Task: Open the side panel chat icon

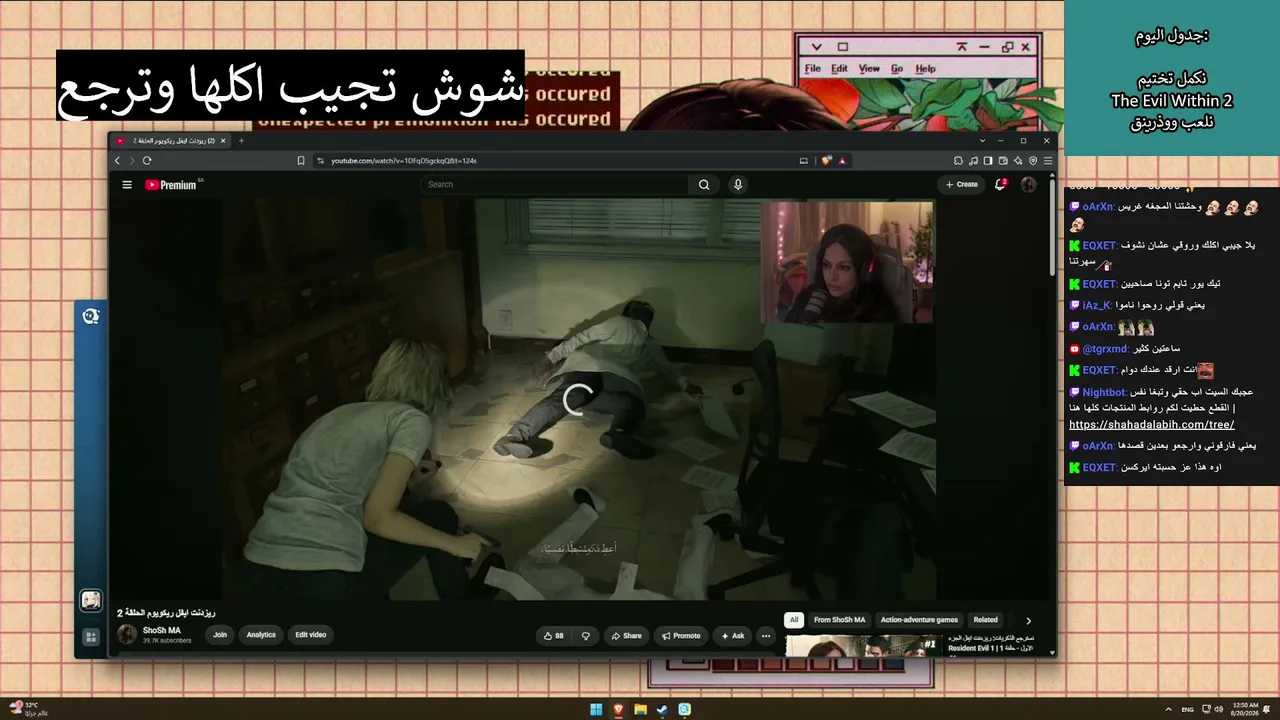Action: pos(91,316)
